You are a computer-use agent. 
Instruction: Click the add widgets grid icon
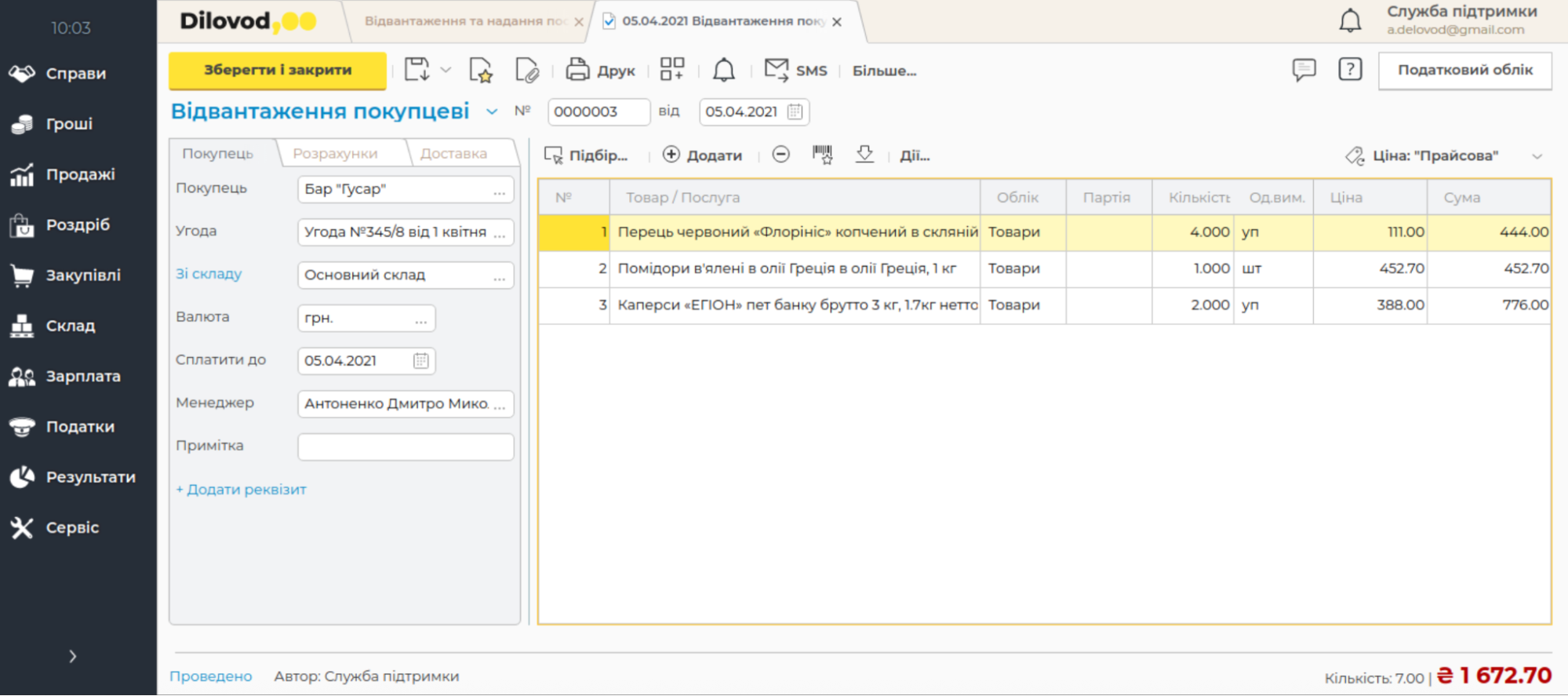(x=671, y=70)
